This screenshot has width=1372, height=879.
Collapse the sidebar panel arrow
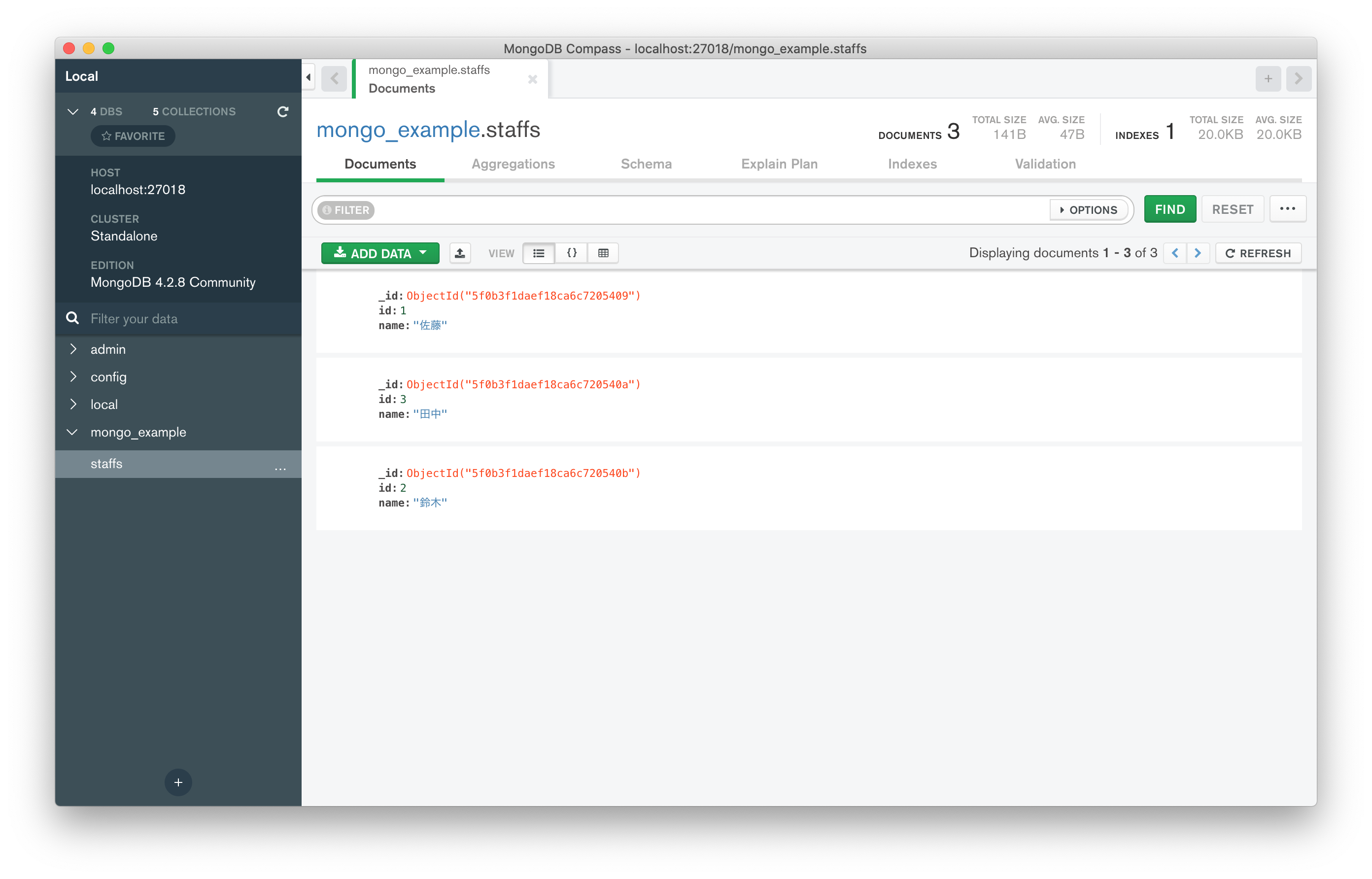(x=308, y=77)
